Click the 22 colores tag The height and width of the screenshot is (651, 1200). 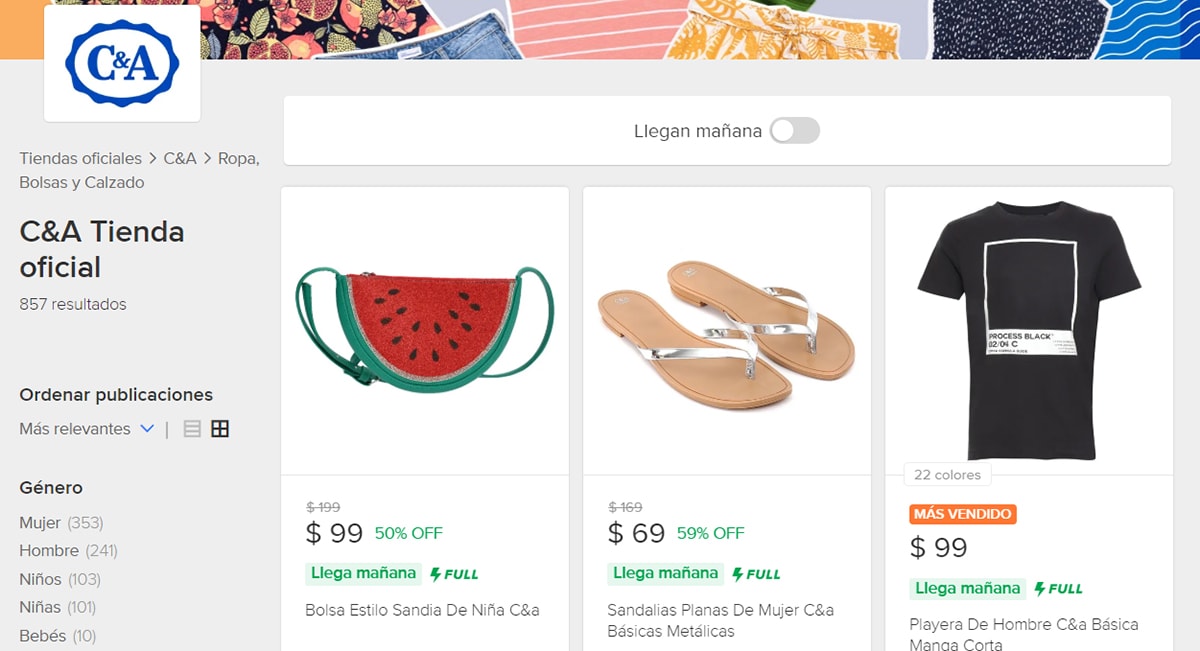(x=947, y=475)
